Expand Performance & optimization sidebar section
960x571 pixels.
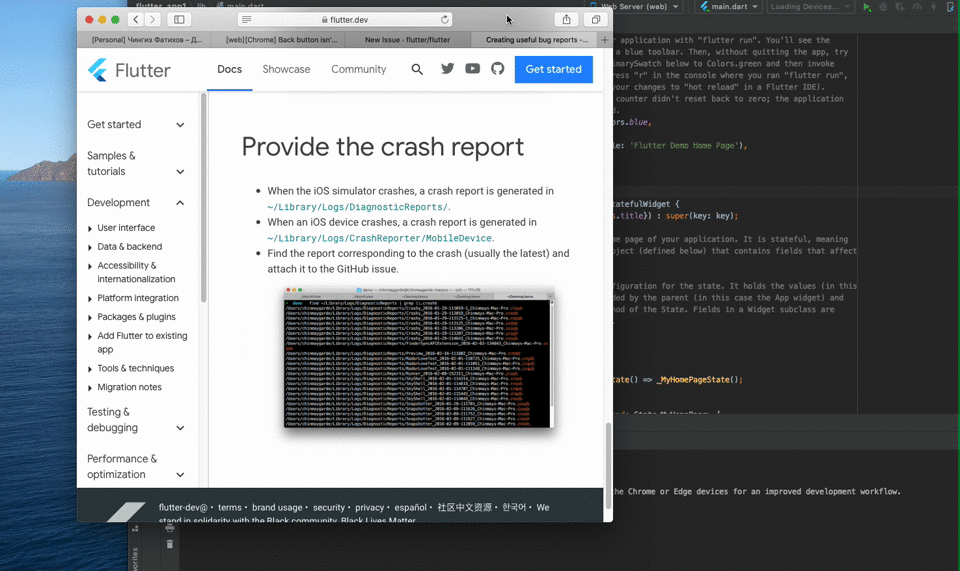[136, 466]
